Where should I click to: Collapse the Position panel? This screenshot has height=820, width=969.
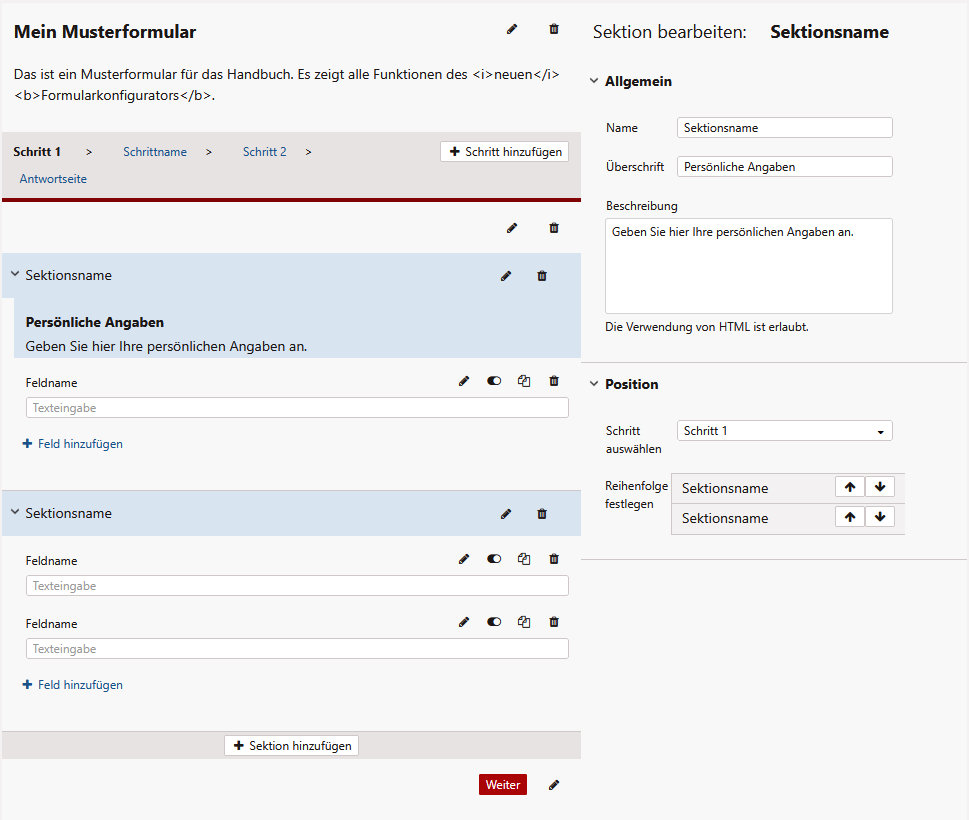pos(594,385)
